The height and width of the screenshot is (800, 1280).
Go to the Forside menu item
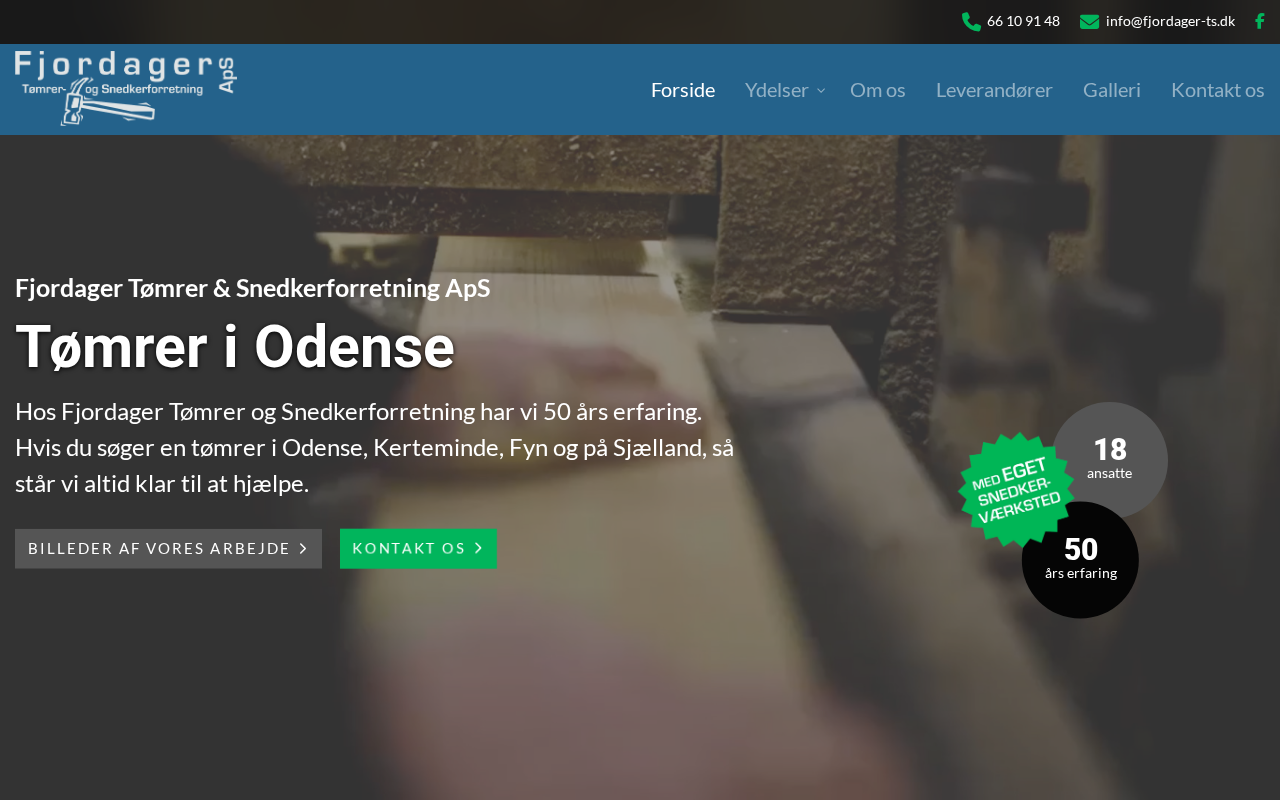[683, 90]
